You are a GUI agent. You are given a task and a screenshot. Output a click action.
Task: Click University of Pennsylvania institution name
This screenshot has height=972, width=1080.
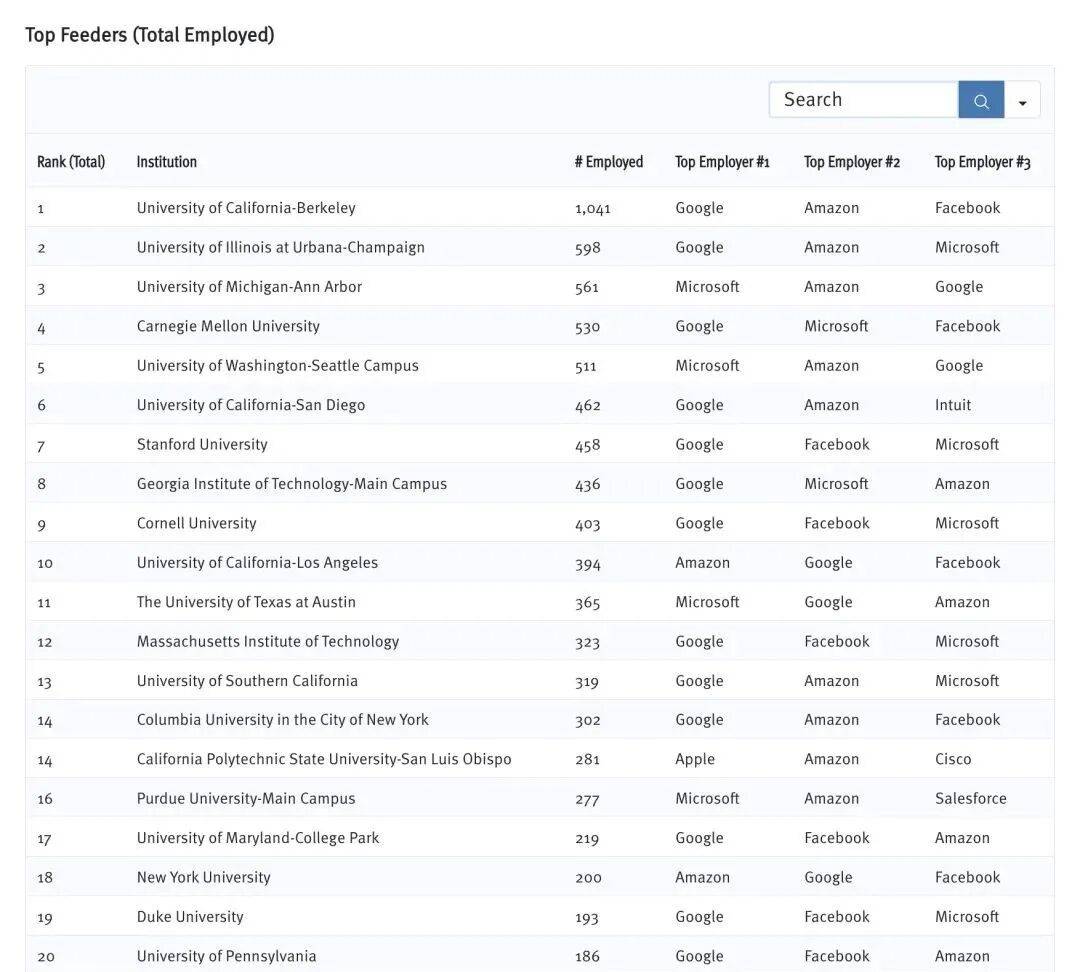[226, 956]
